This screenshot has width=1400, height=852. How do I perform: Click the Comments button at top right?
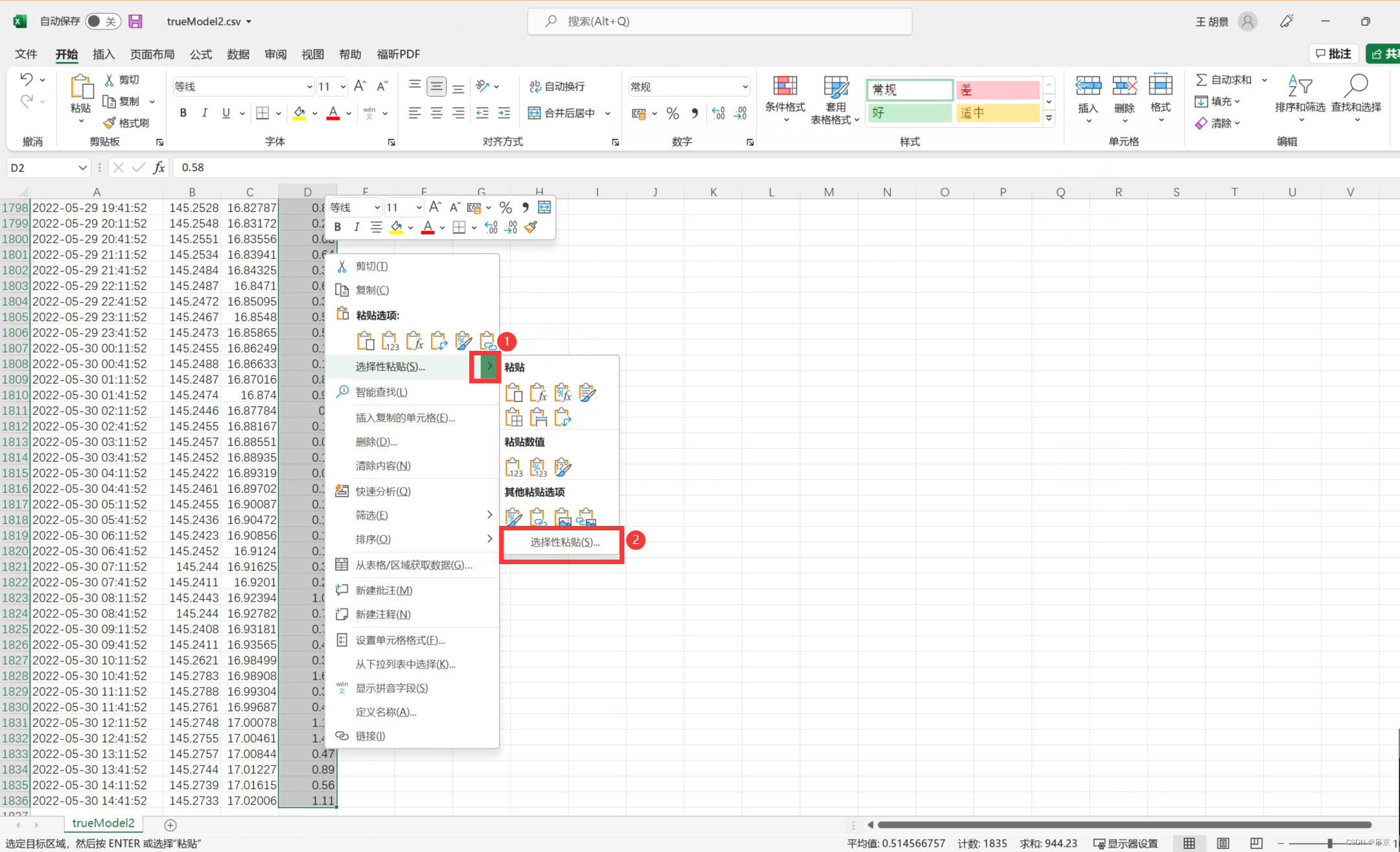tap(1334, 54)
